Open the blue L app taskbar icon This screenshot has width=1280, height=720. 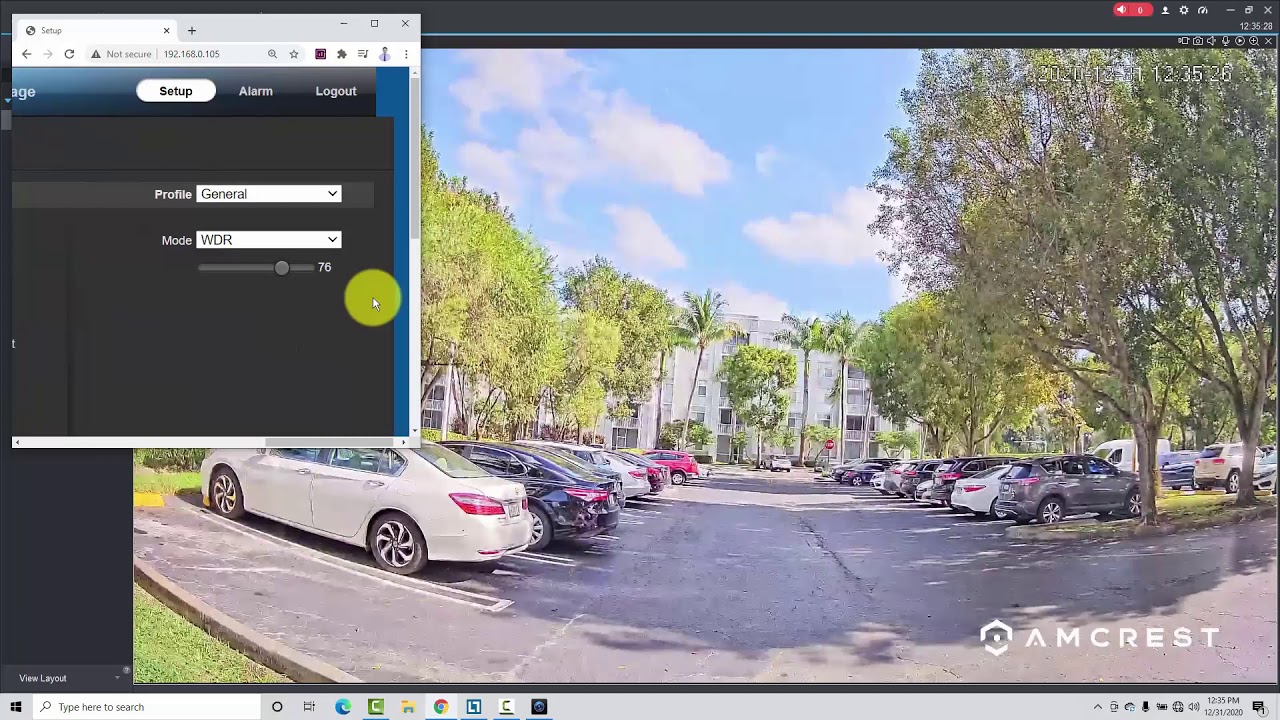click(474, 707)
